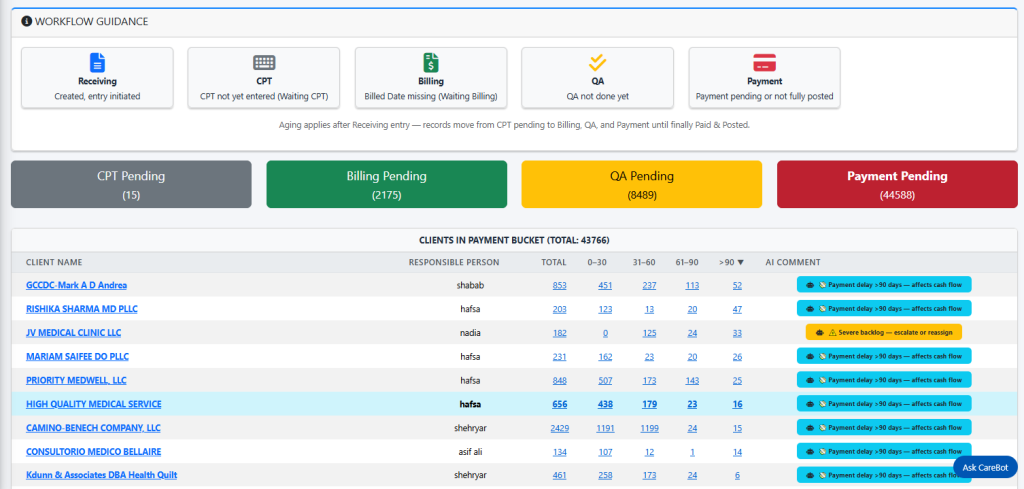
Task: Click the 258 value in Kdunn row
Action: 605,475
